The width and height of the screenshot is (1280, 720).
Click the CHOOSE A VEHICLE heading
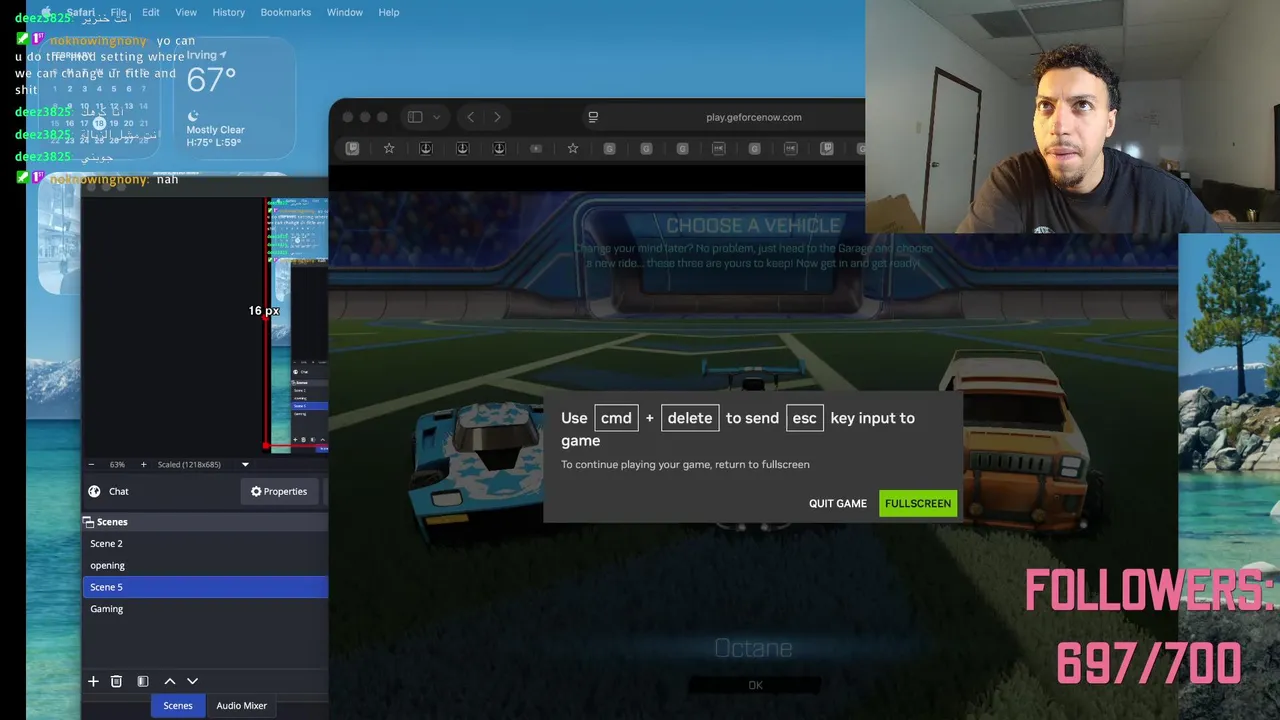pyautogui.click(x=753, y=225)
